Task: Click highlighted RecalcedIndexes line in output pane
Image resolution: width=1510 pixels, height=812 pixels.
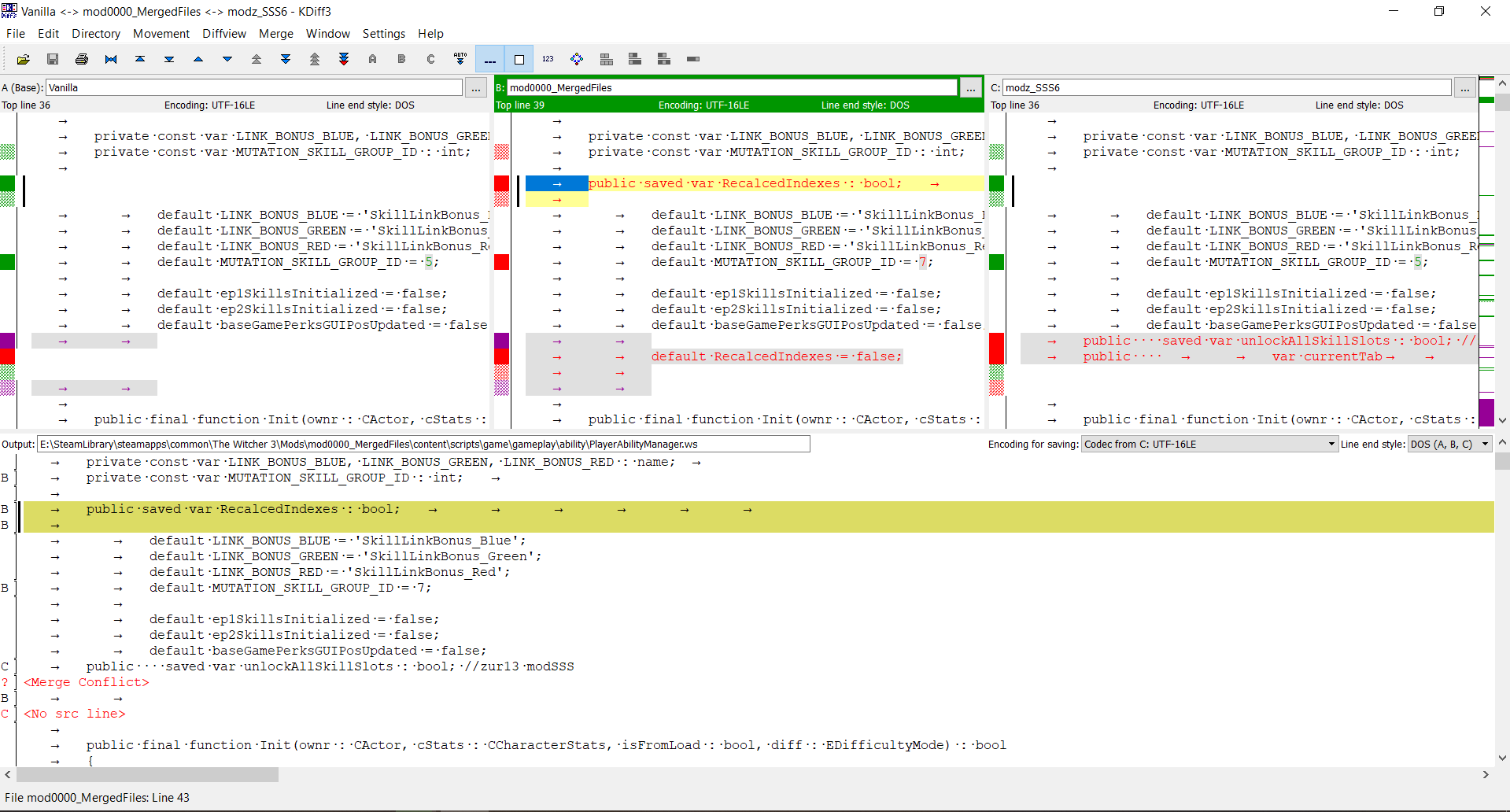Action: 759,509
